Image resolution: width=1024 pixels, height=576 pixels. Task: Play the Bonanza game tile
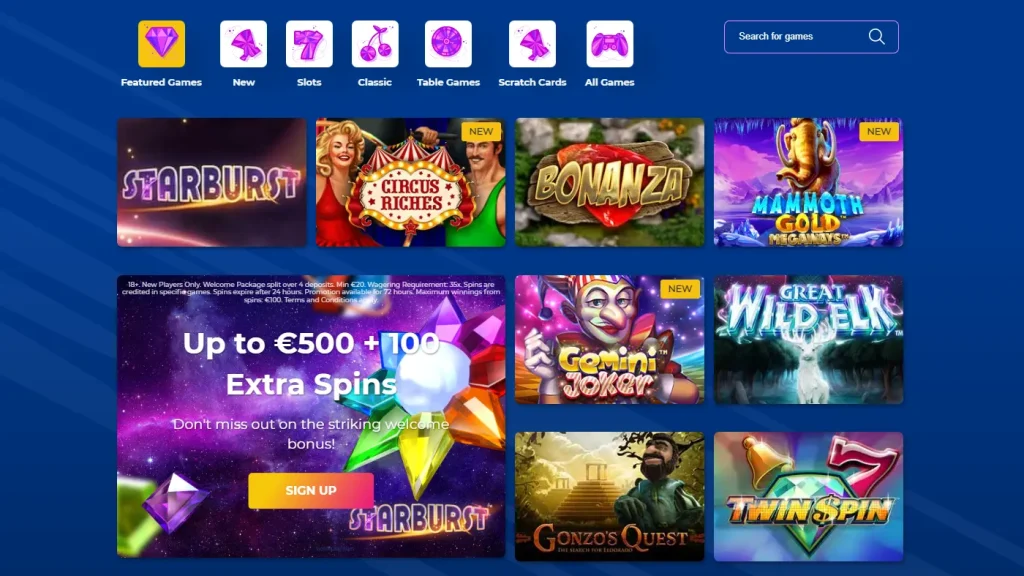click(x=609, y=182)
